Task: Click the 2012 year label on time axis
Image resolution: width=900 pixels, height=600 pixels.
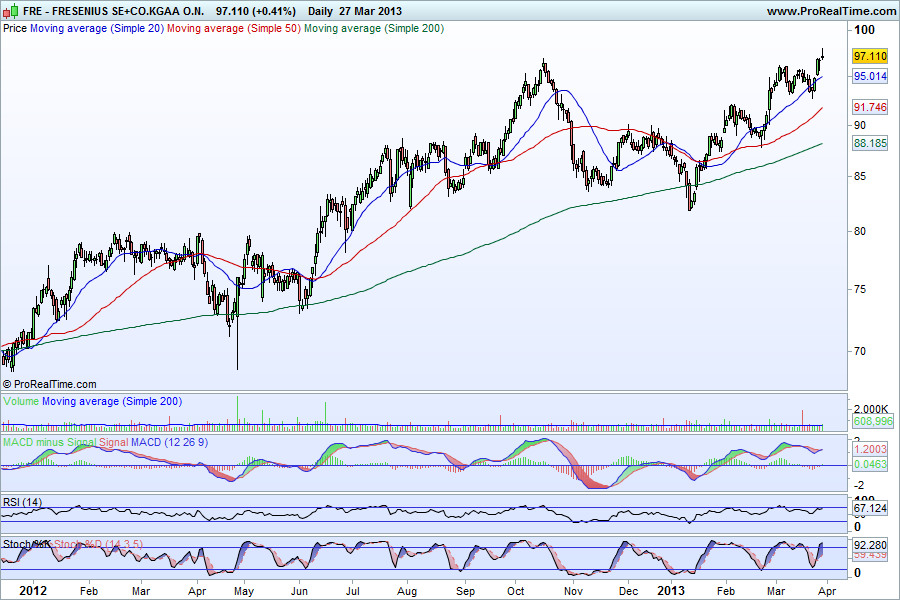Action: coord(33,591)
